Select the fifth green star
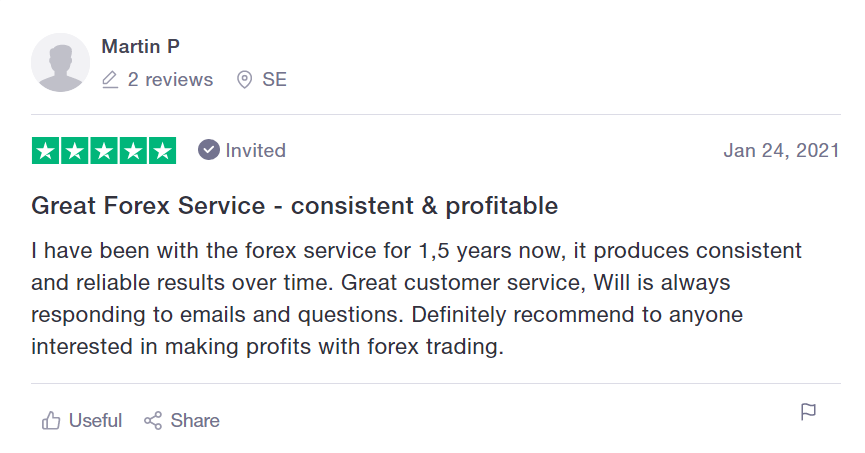Viewport: 865px width, 453px height. (x=162, y=151)
